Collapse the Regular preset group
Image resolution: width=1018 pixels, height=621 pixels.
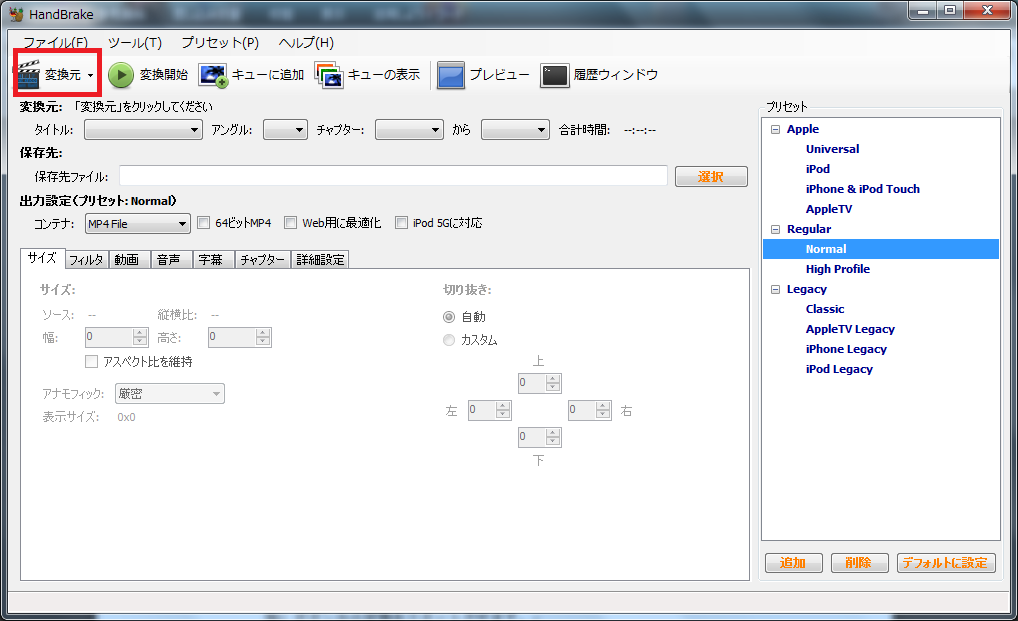pyautogui.click(x=775, y=229)
